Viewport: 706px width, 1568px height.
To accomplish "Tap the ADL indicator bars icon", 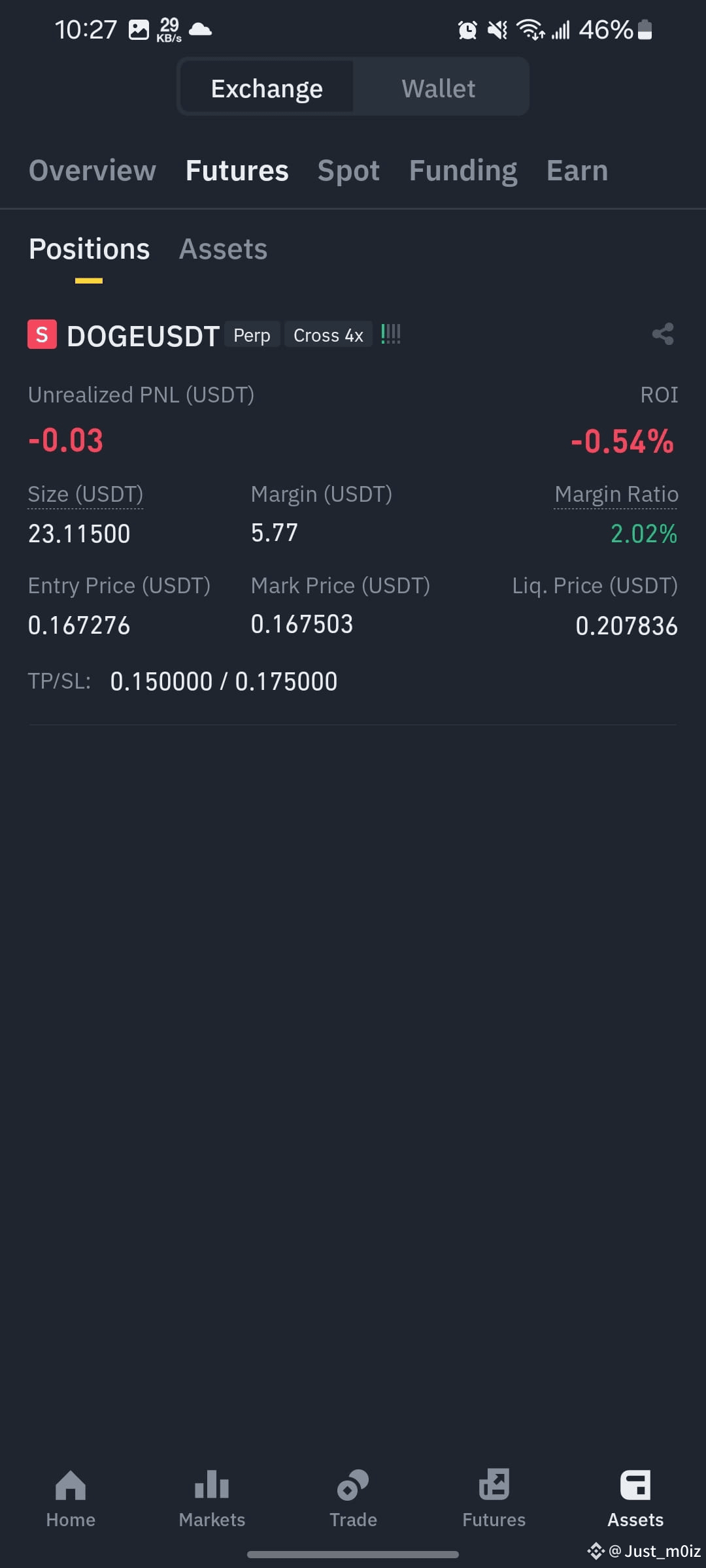I will 391,334.
